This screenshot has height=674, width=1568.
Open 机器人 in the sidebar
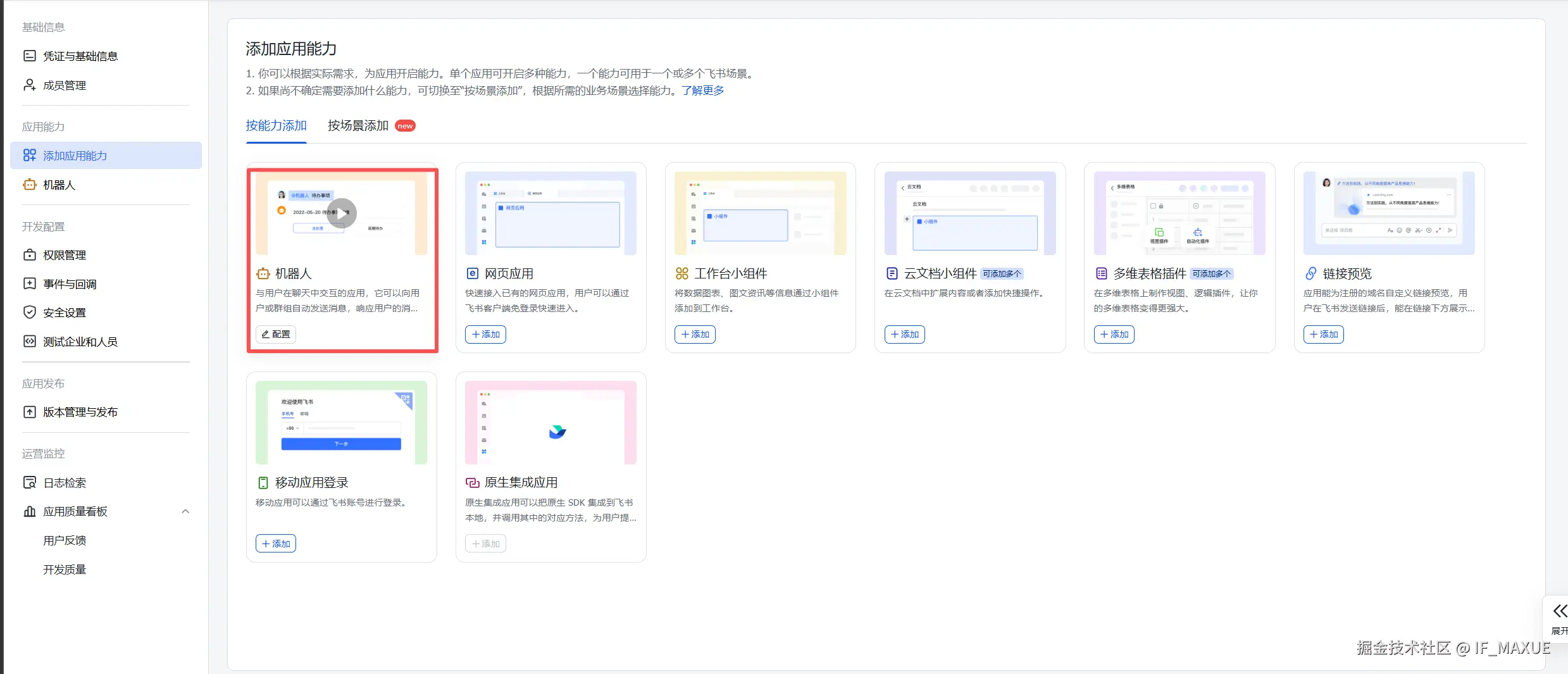[106, 184]
